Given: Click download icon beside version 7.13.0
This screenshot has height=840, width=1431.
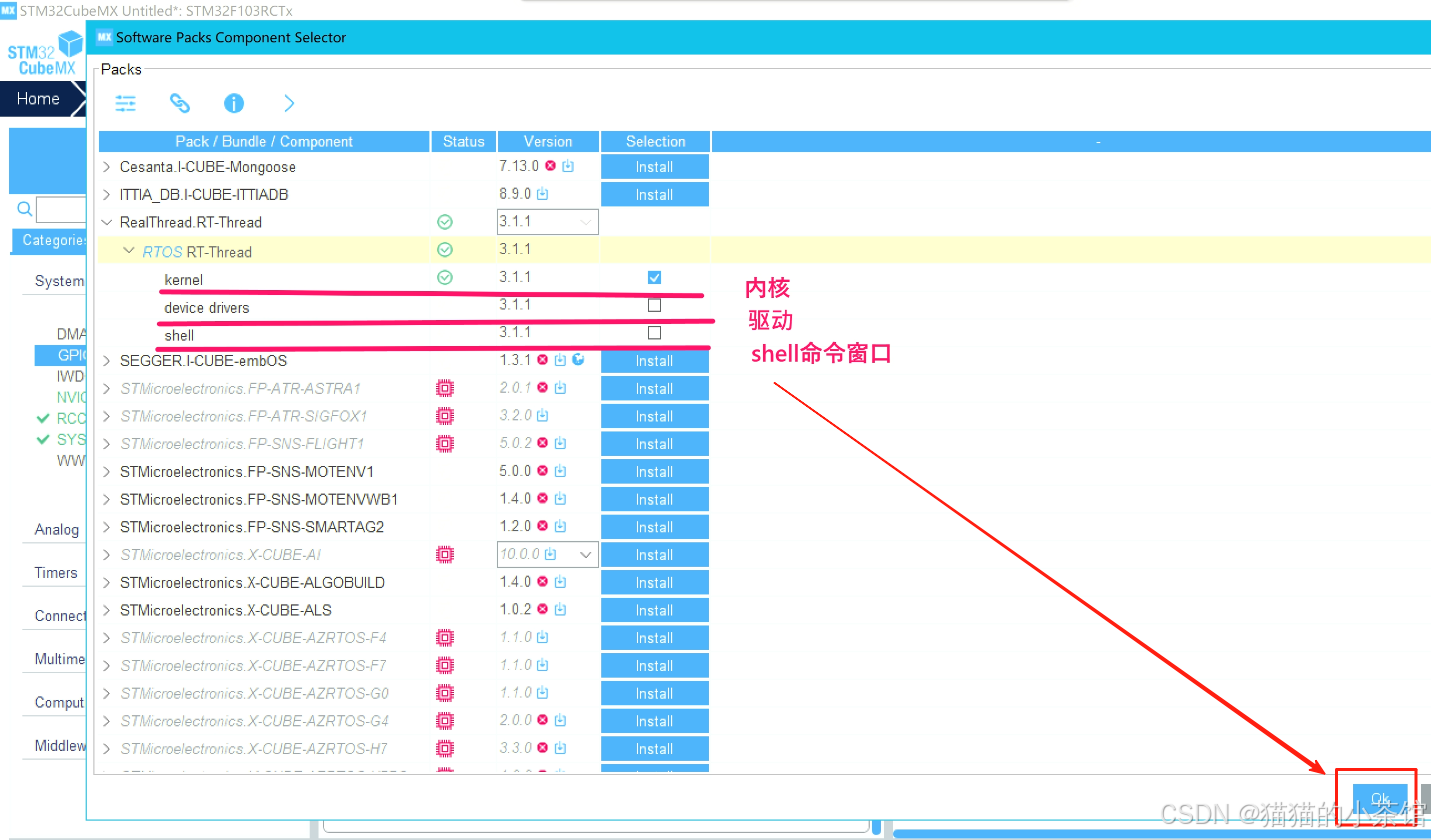Looking at the screenshot, I should 567,166.
